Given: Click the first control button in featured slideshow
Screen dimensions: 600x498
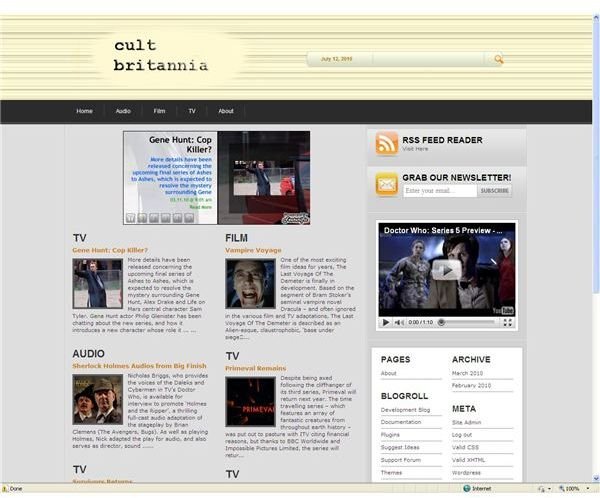Looking at the screenshot, I should click(x=130, y=218).
